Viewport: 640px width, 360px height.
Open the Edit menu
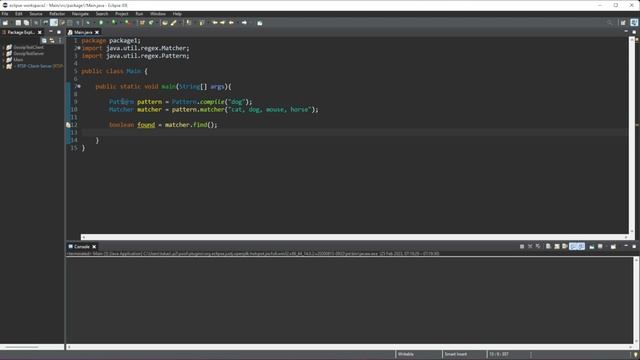(18, 14)
